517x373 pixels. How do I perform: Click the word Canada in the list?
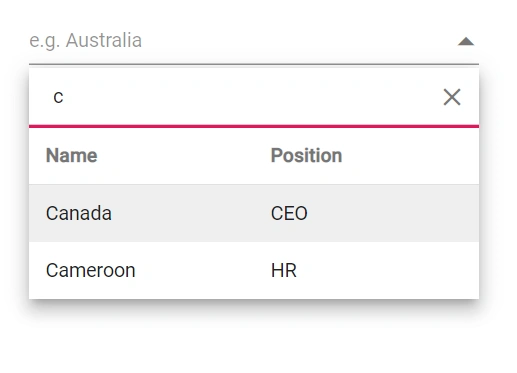click(x=79, y=213)
